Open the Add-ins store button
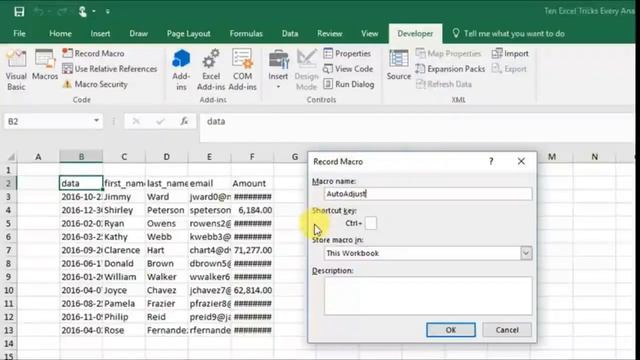This screenshot has height=360, width=640. [x=181, y=69]
